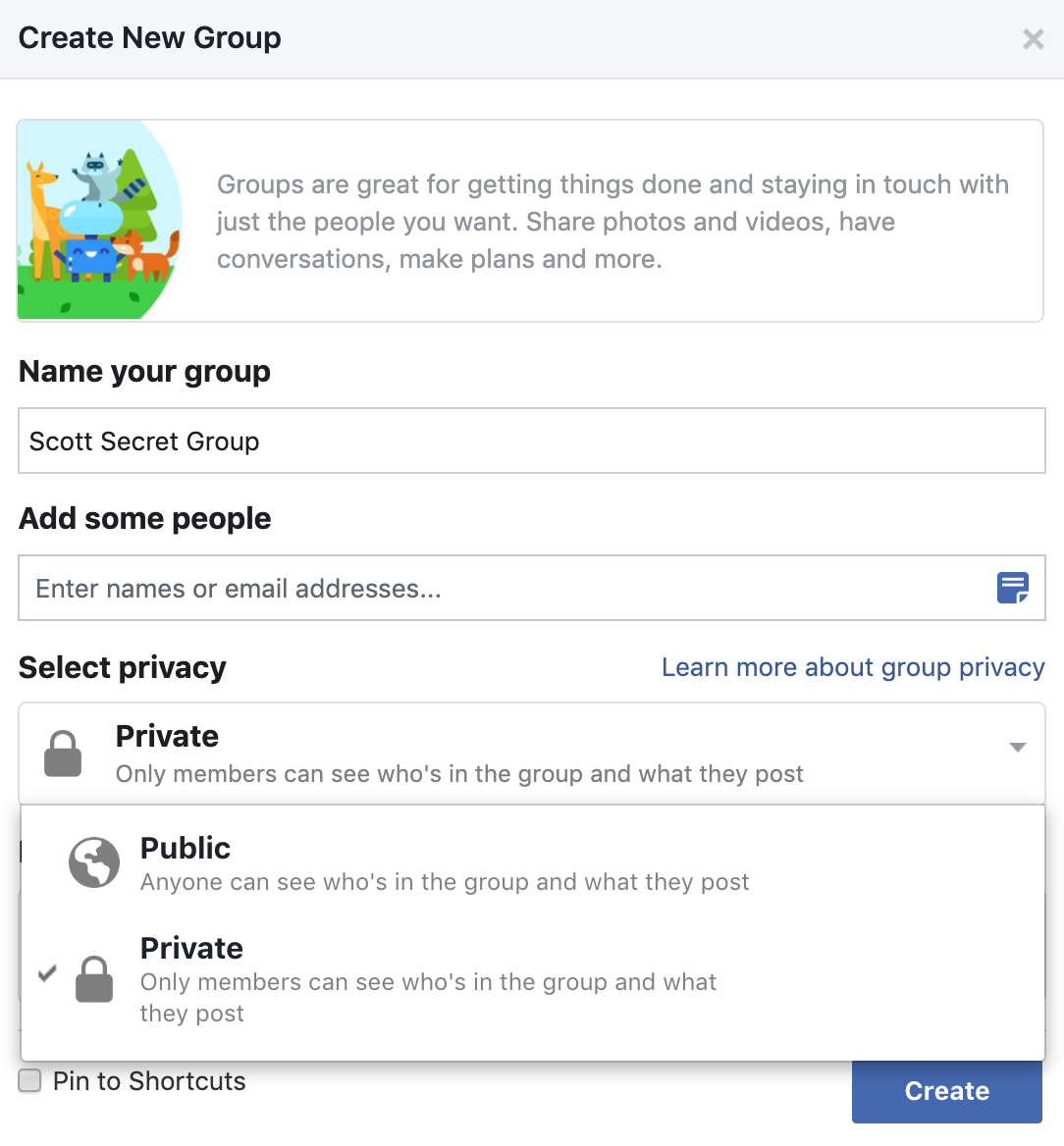Dismiss the Create New Group dialog
The height and width of the screenshot is (1146, 1064).
point(1033,39)
